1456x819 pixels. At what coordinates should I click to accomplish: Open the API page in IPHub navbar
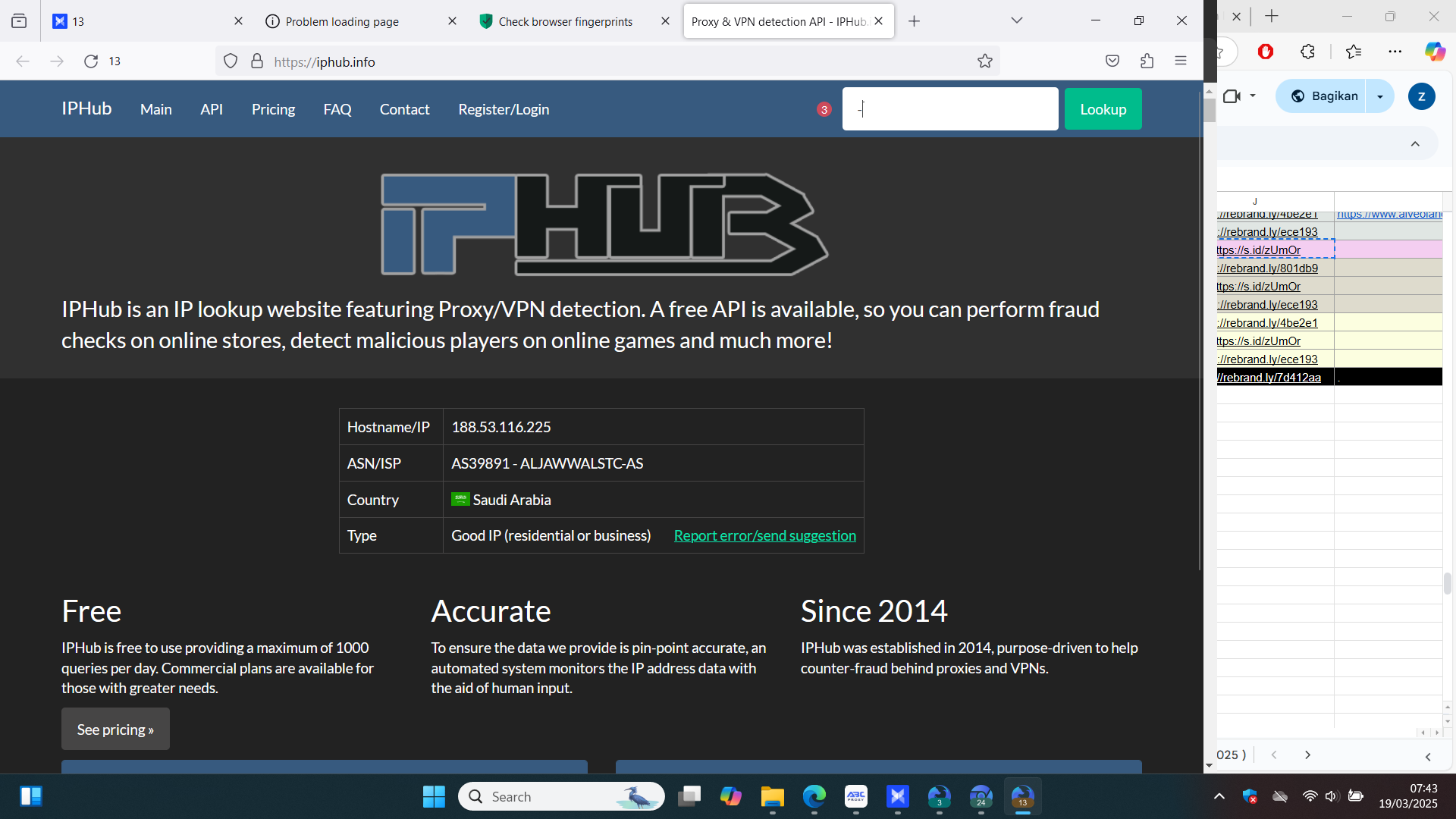pyautogui.click(x=212, y=109)
